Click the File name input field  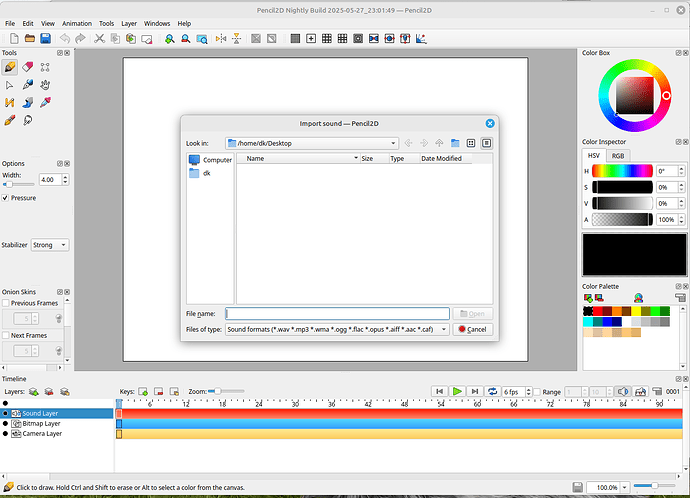point(338,314)
